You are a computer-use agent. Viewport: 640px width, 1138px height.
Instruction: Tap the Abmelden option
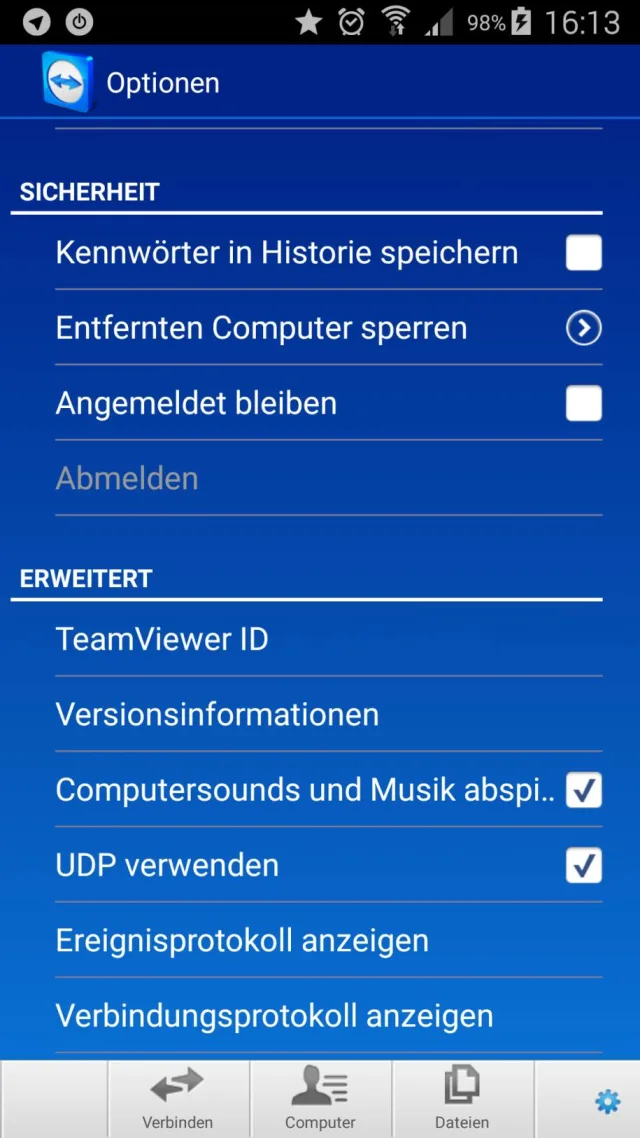point(127,479)
